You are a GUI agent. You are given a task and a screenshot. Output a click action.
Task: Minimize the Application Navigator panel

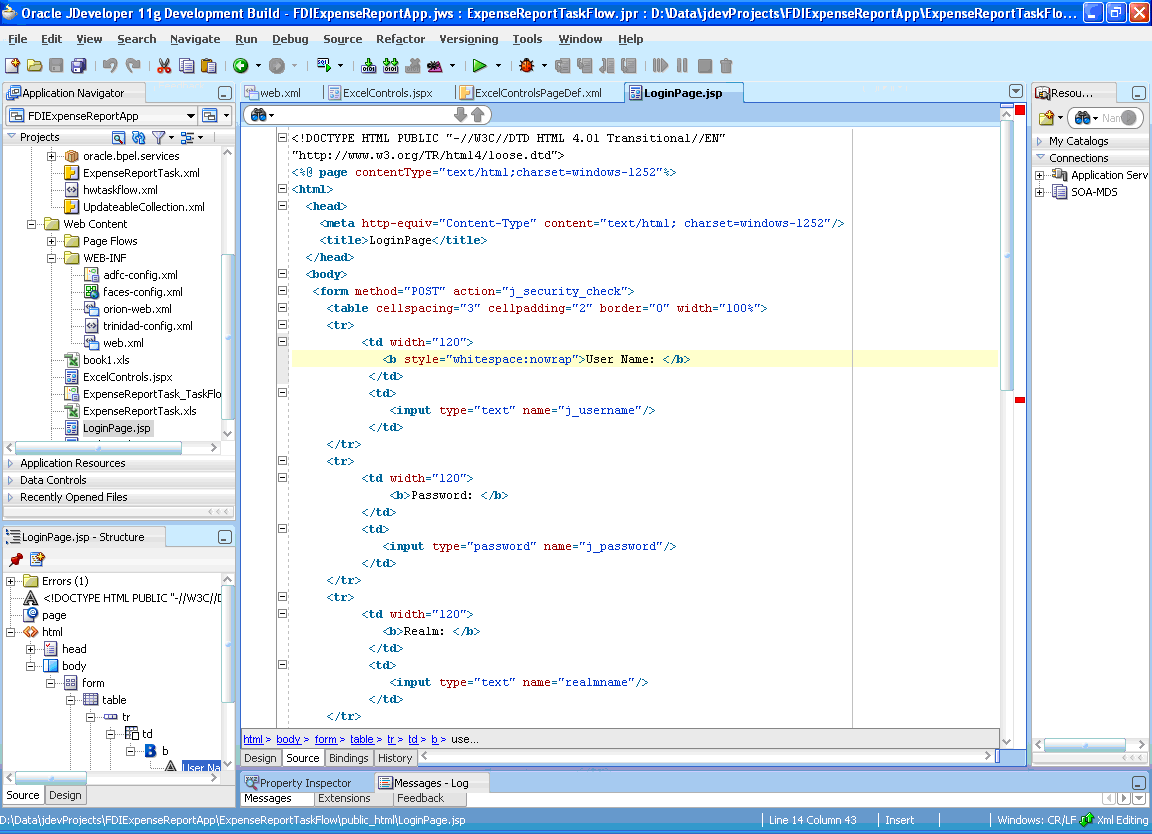[x=225, y=93]
